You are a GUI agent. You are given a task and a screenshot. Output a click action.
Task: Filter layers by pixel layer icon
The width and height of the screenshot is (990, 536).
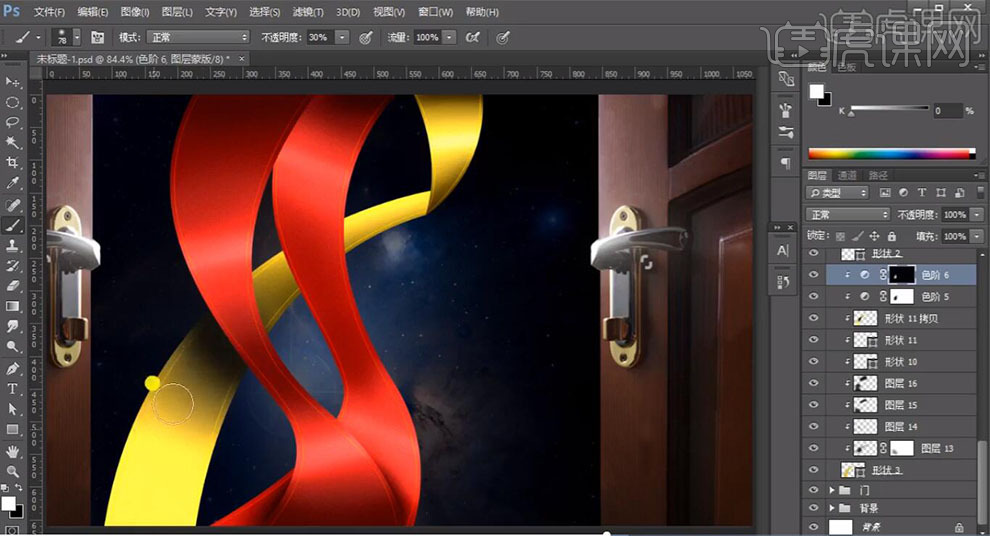(885, 193)
